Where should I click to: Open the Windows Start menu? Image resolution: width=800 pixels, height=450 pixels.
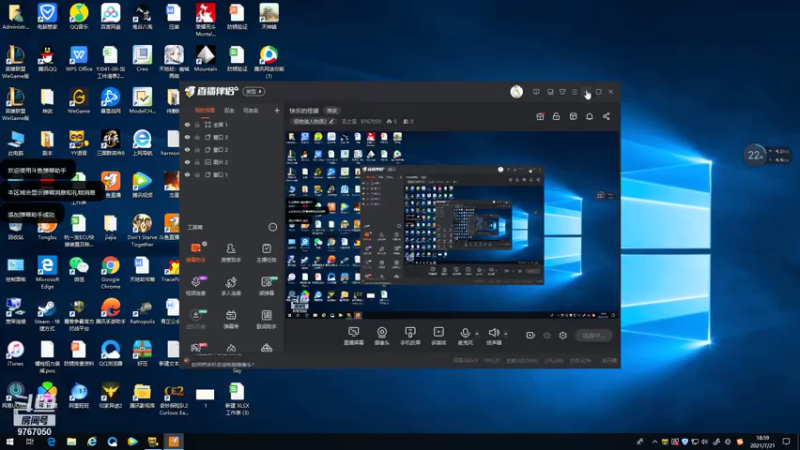[10, 442]
